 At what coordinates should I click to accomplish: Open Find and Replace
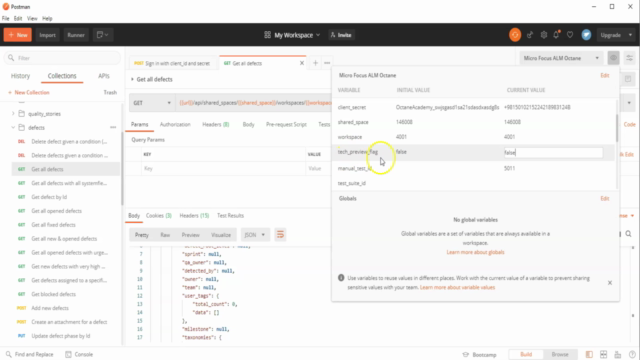pos(29,354)
